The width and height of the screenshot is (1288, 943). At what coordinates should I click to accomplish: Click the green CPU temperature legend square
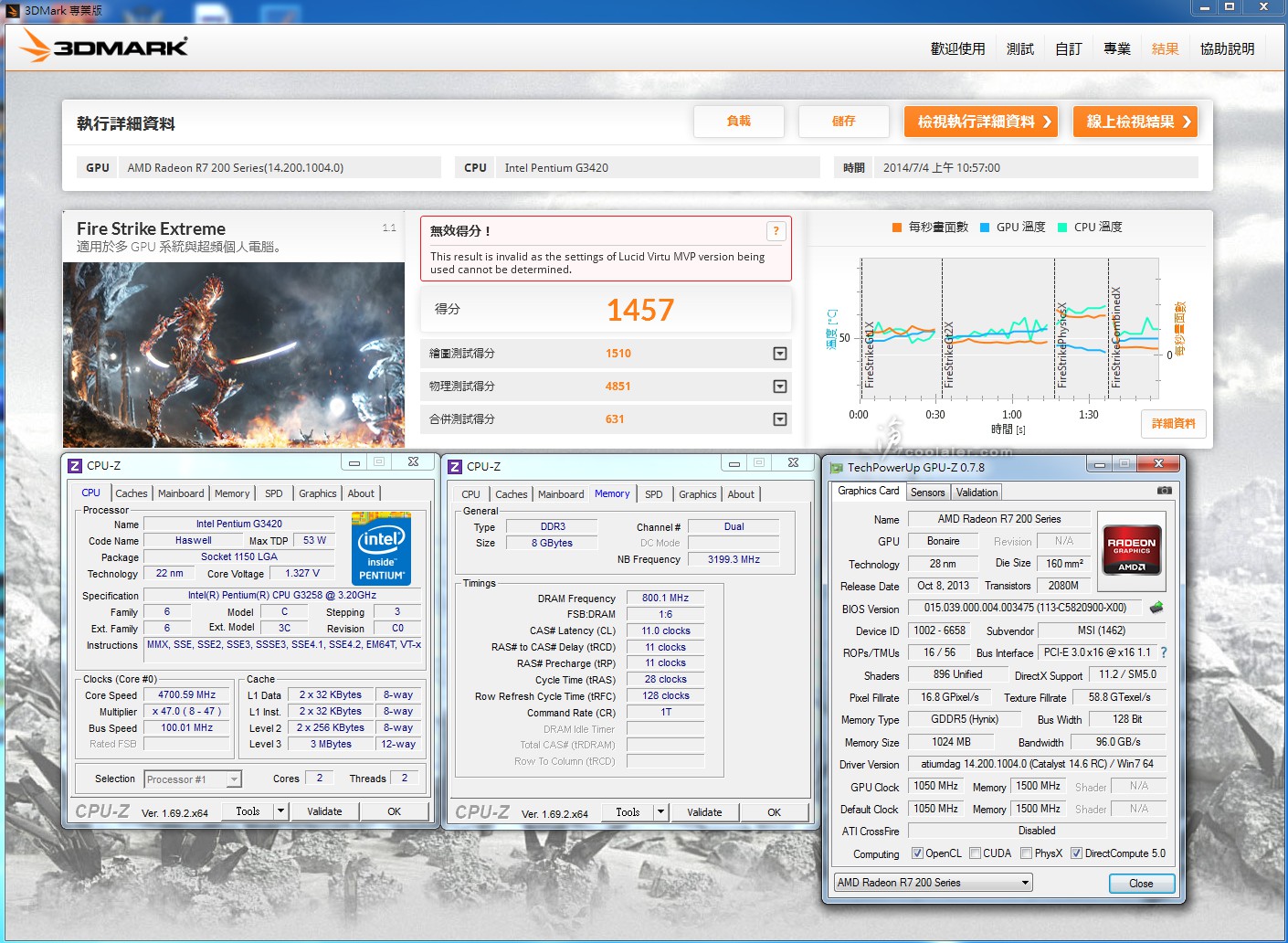tap(1062, 228)
